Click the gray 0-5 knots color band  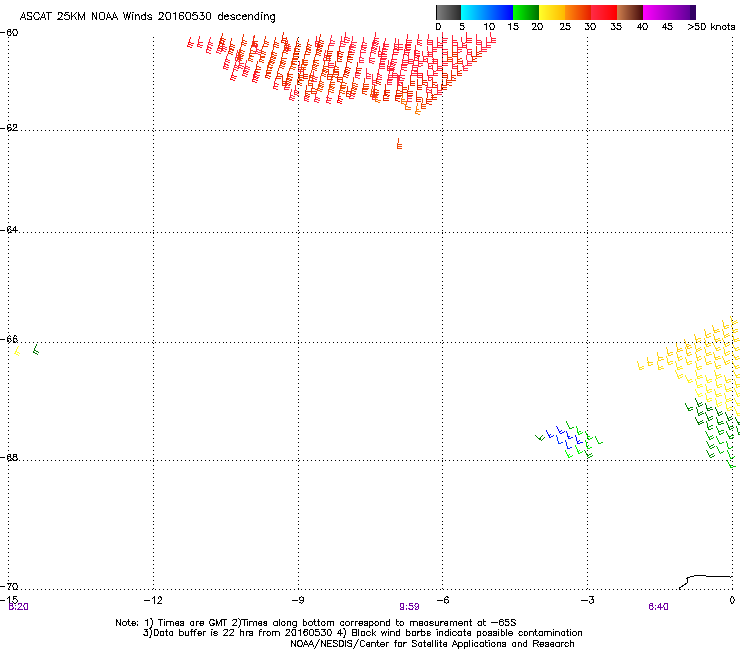click(x=448, y=12)
